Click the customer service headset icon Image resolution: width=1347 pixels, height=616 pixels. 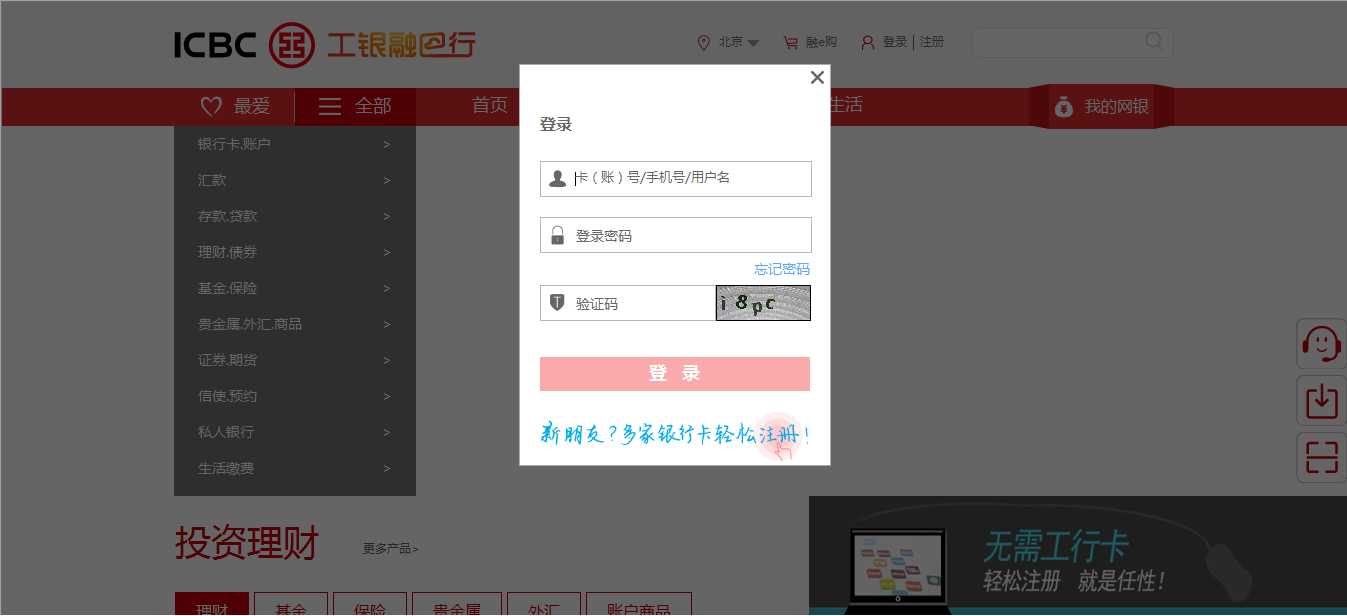point(1321,344)
